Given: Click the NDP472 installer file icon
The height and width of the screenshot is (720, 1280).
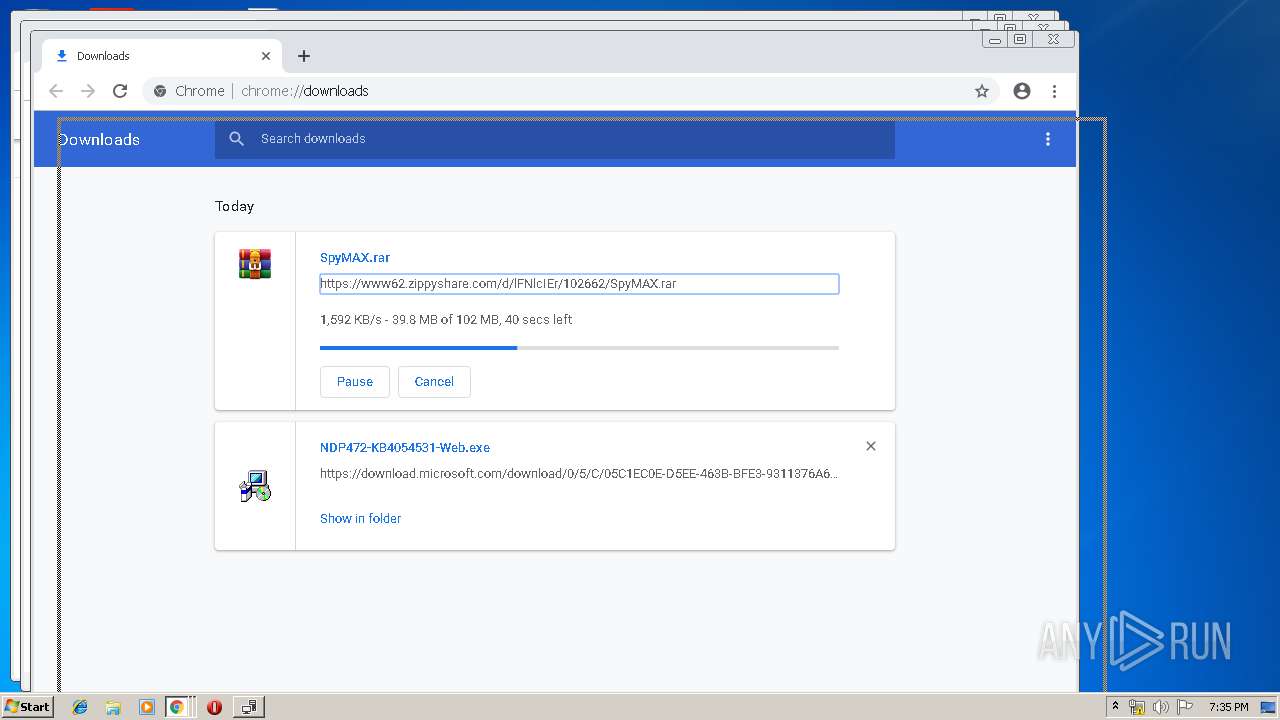Looking at the screenshot, I should (255, 486).
